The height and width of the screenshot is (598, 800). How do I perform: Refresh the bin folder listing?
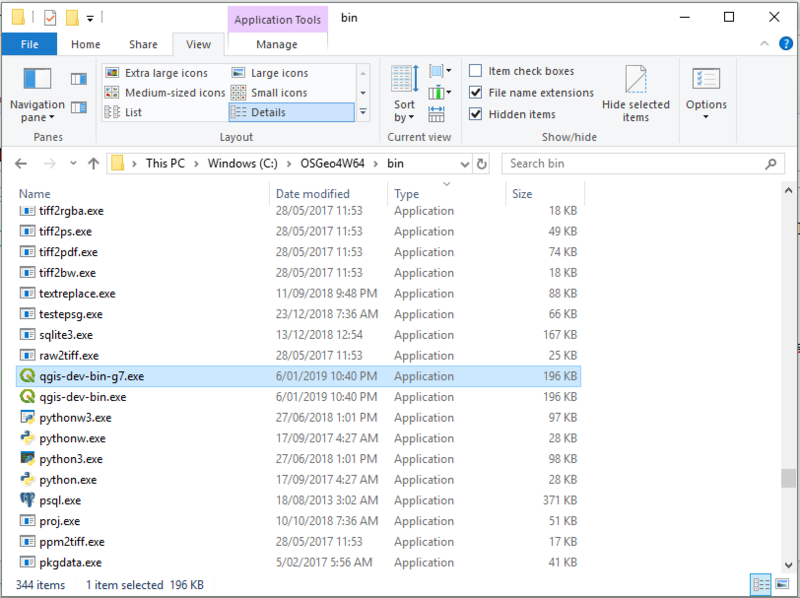[x=482, y=164]
